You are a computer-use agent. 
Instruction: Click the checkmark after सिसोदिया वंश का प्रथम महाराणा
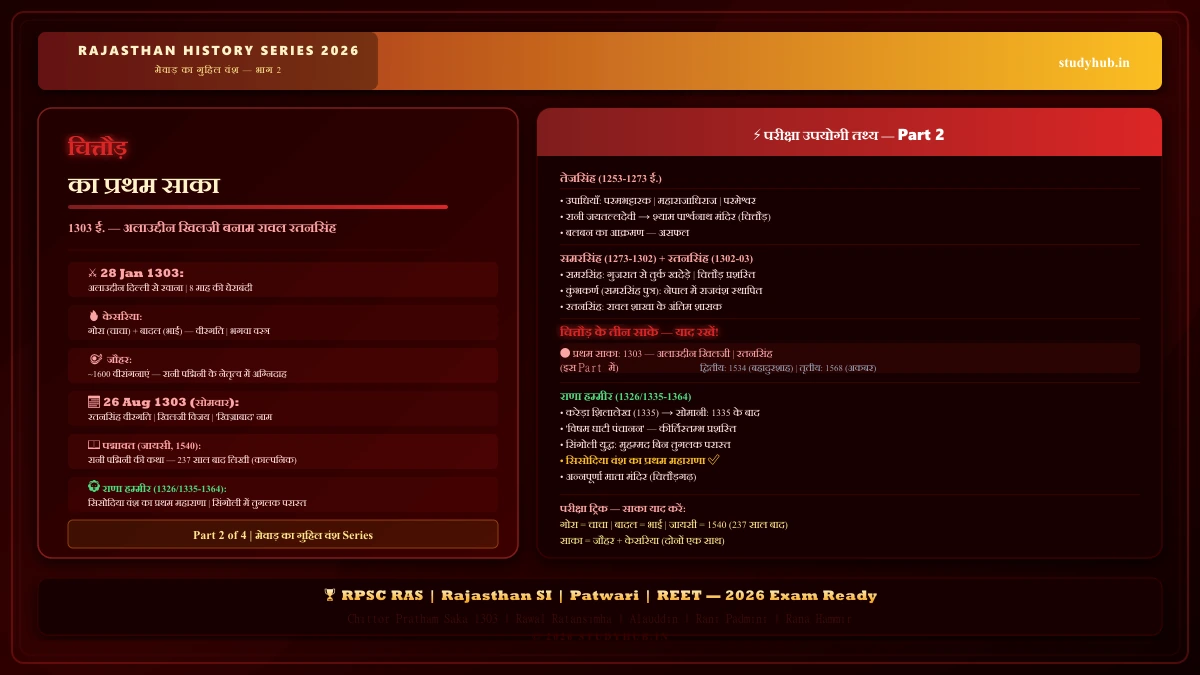click(x=713, y=460)
